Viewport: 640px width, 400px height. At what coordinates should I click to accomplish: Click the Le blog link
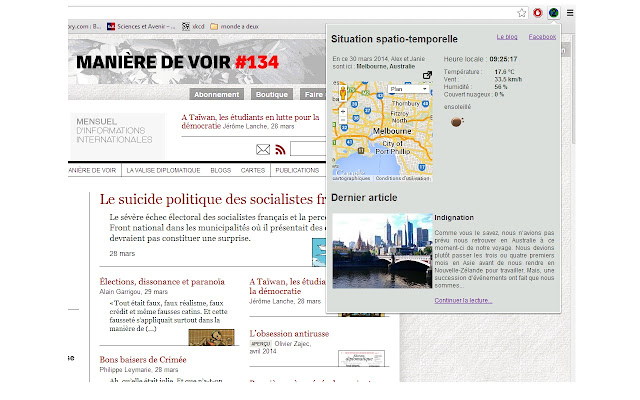507,37
